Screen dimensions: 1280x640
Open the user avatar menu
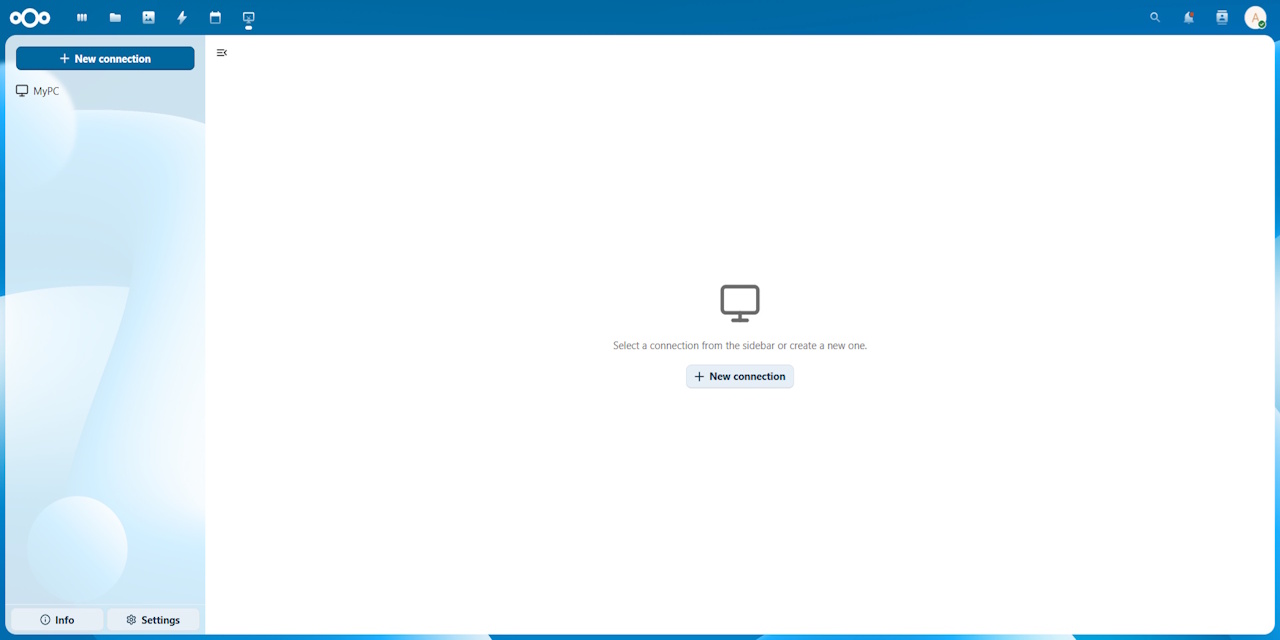[x=1255, y=18]
